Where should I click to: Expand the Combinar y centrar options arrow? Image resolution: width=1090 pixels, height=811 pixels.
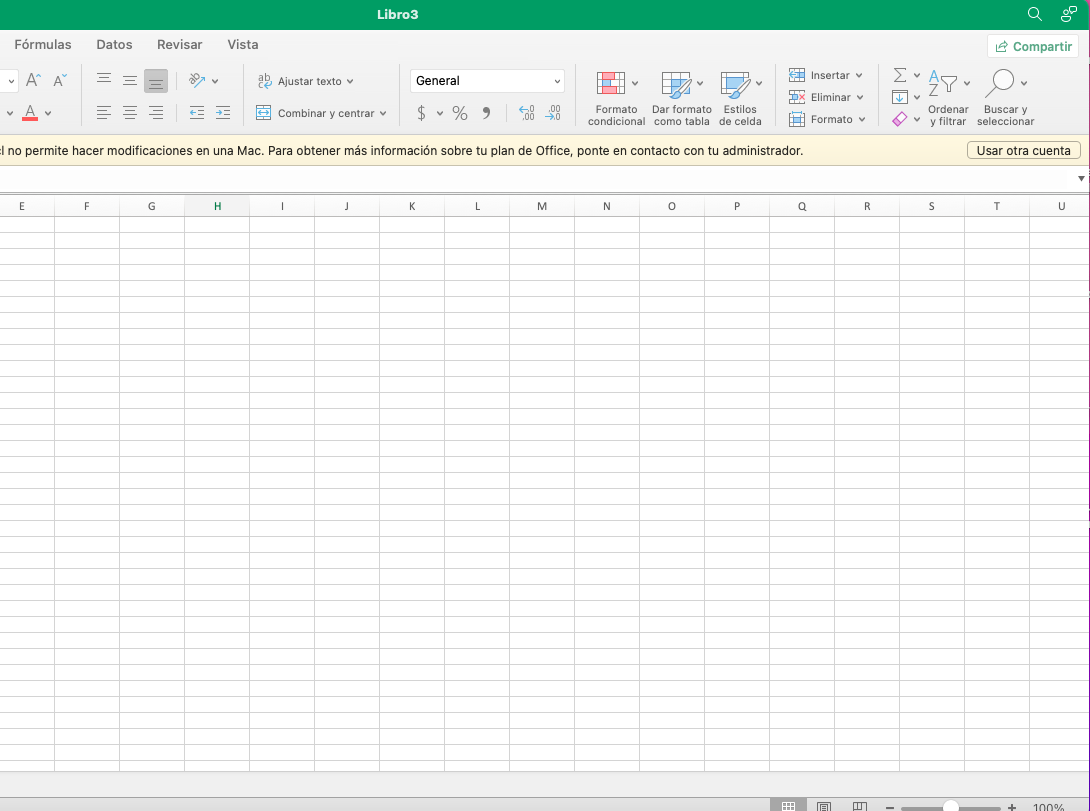[383, 113]
